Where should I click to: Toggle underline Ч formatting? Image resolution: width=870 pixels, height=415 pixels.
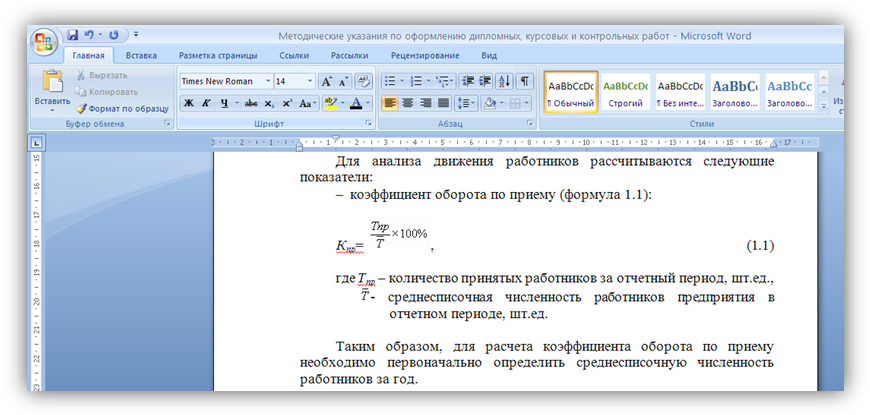point(224,103)
